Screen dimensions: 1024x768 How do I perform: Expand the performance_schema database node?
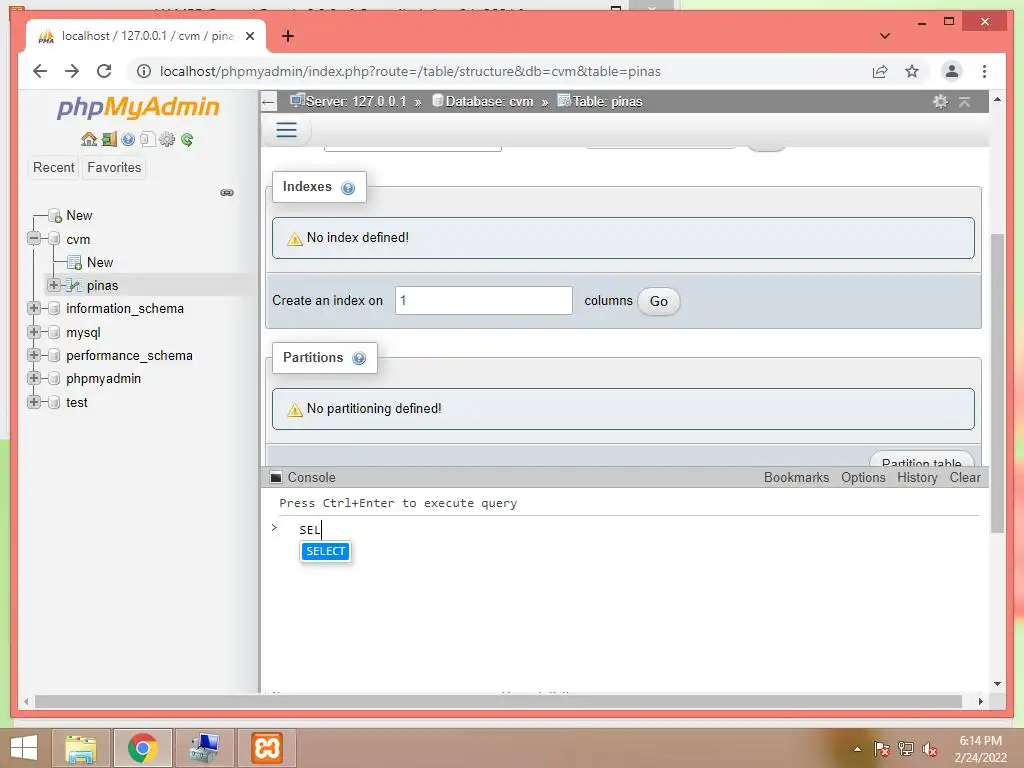(34, 355)
